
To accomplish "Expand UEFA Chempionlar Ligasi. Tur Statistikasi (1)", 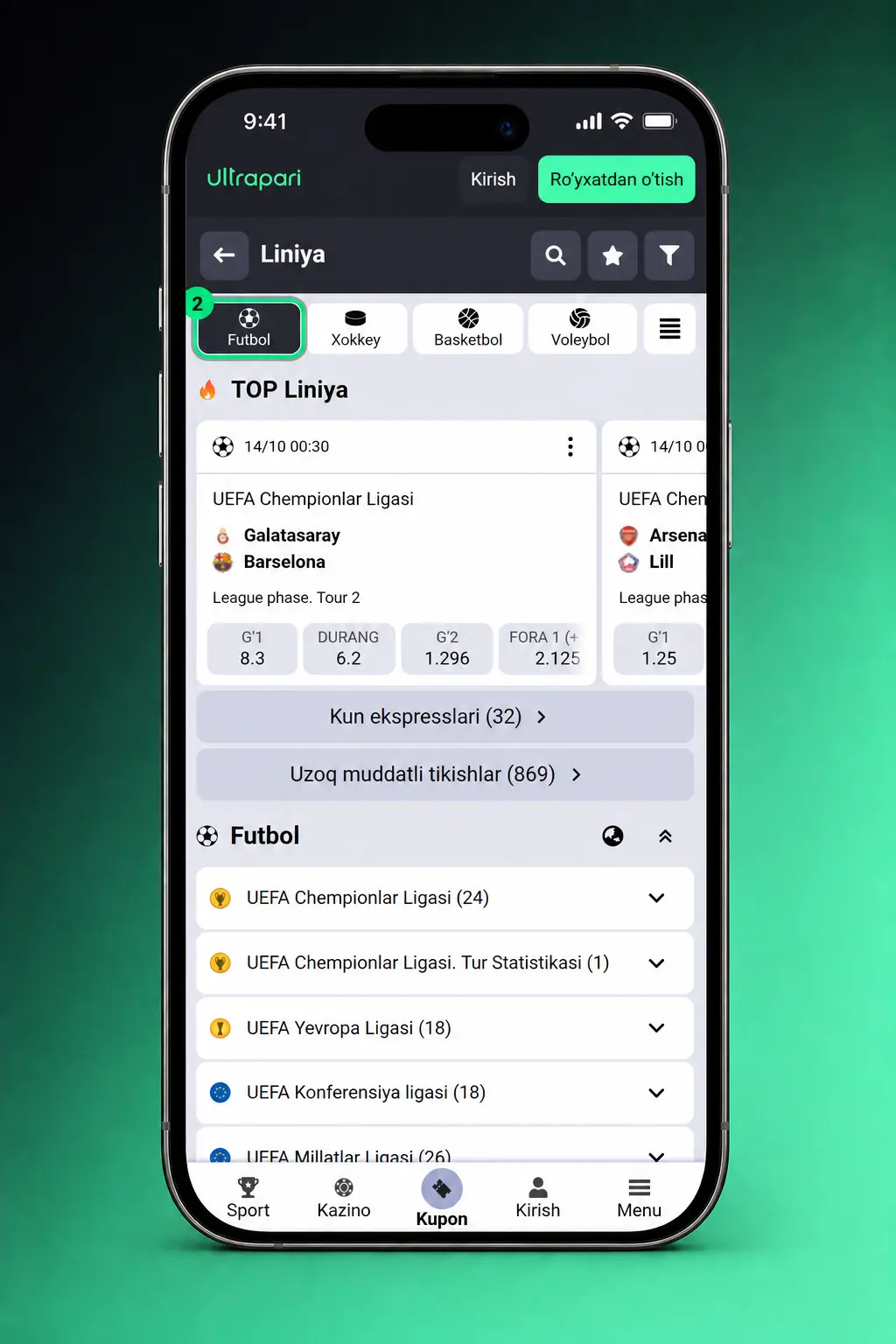I will tap(445, 962).
